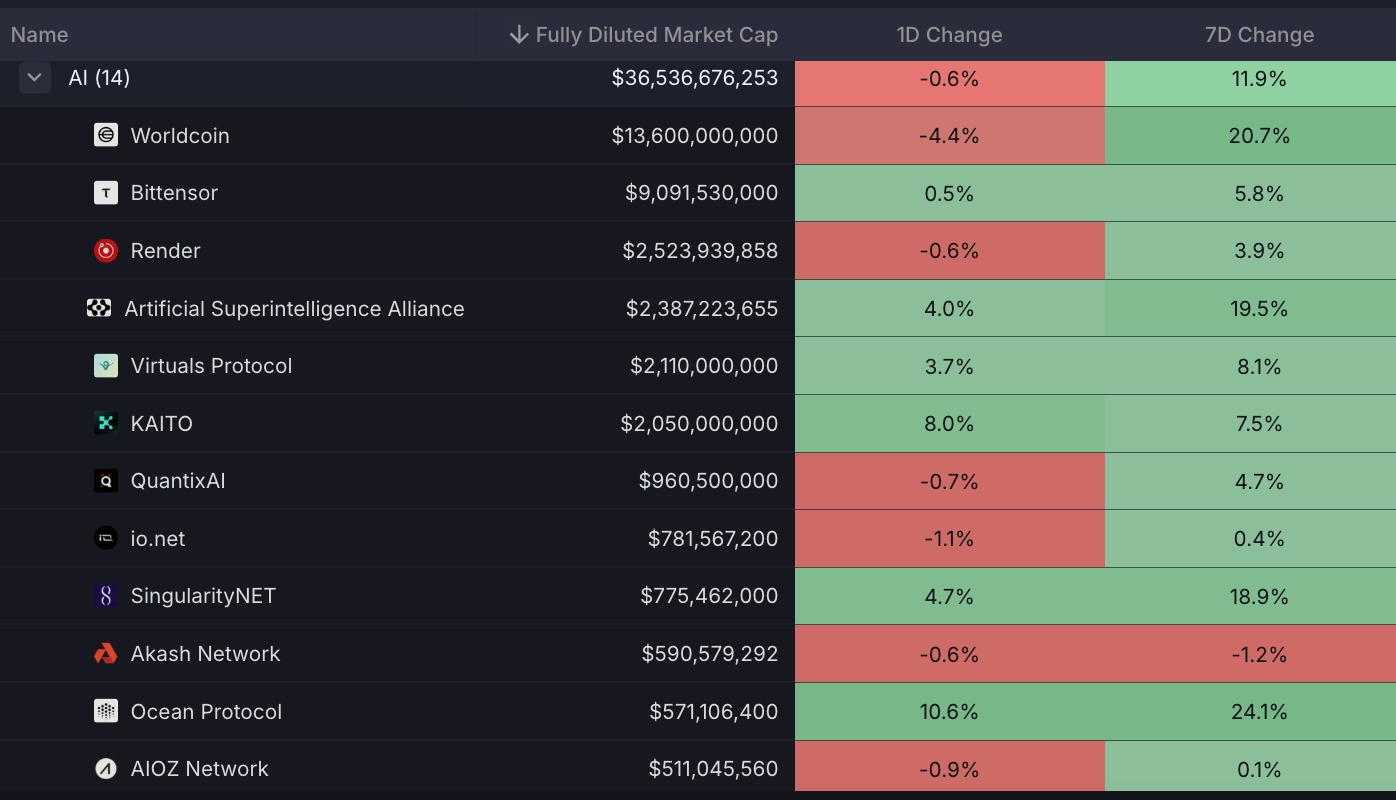Click the Virtuals Protocol logo icon
The width and height of the screenshot is (1396, 800).
[106, 366]
